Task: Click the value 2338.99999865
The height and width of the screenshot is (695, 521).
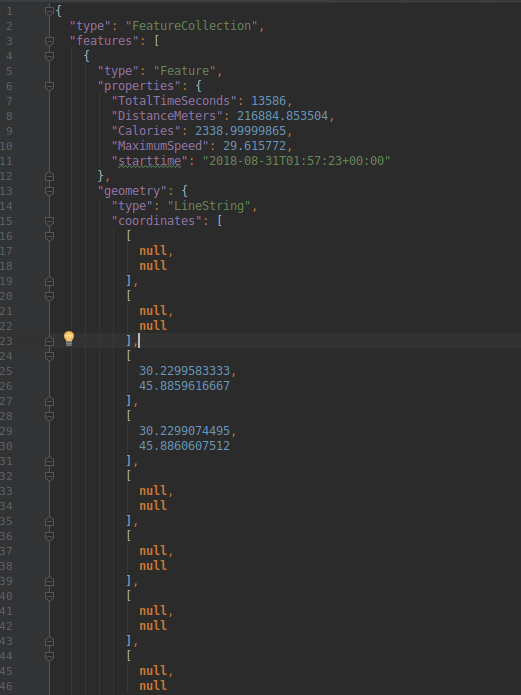Action: (x=240, y=131)
